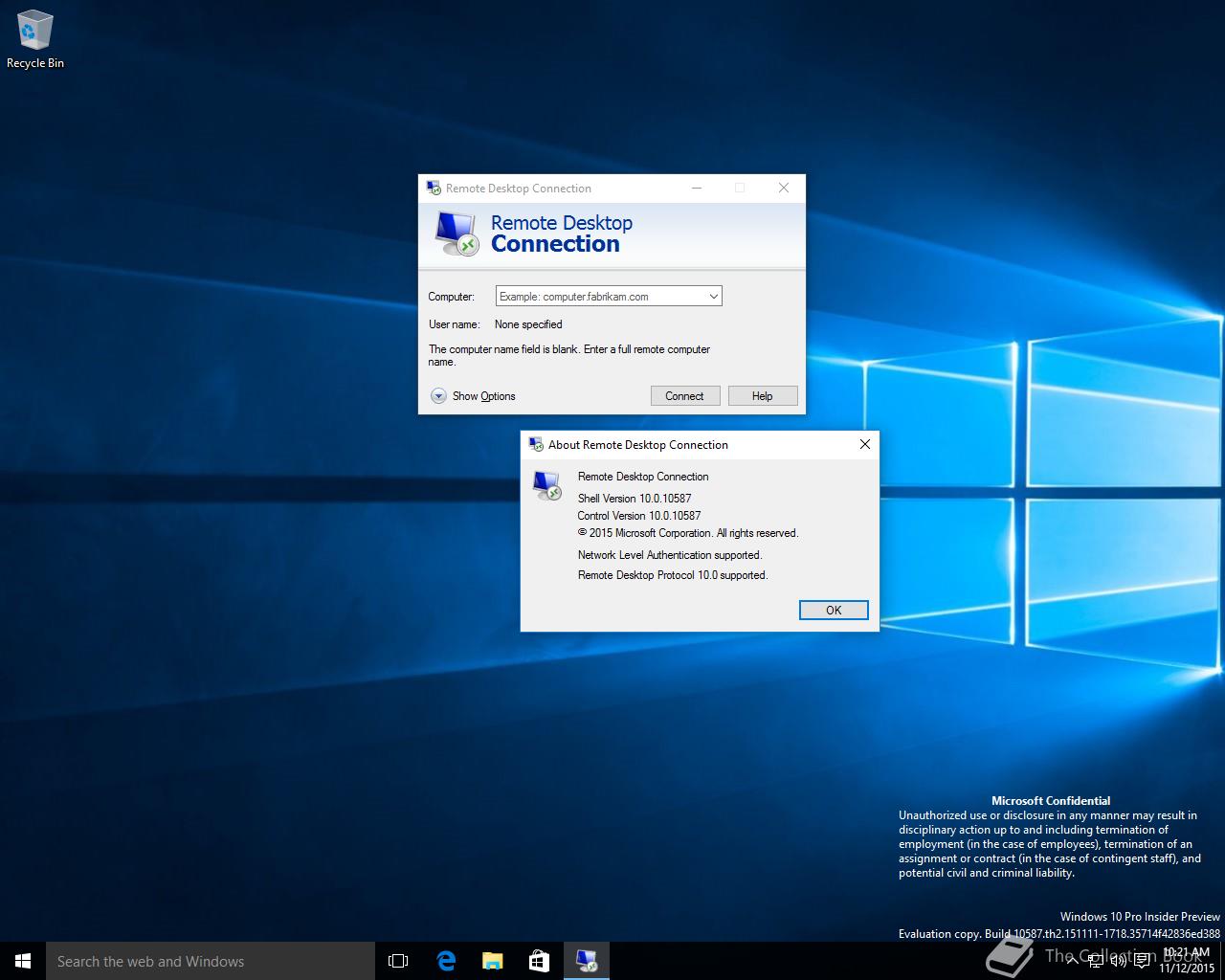
Task: Open the Recycle Bin desktop icon
Action: click(34, 40)
